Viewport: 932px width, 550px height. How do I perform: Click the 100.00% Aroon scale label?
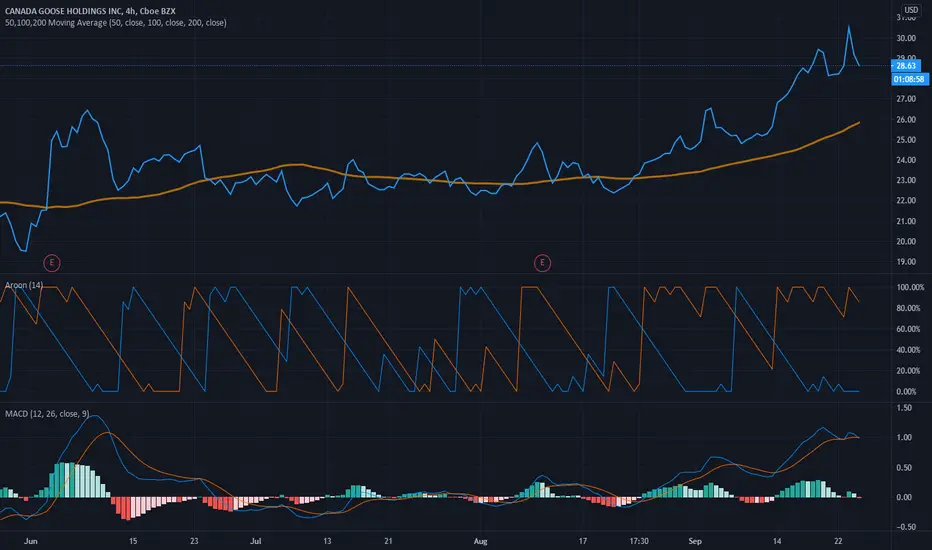(909, 287)
